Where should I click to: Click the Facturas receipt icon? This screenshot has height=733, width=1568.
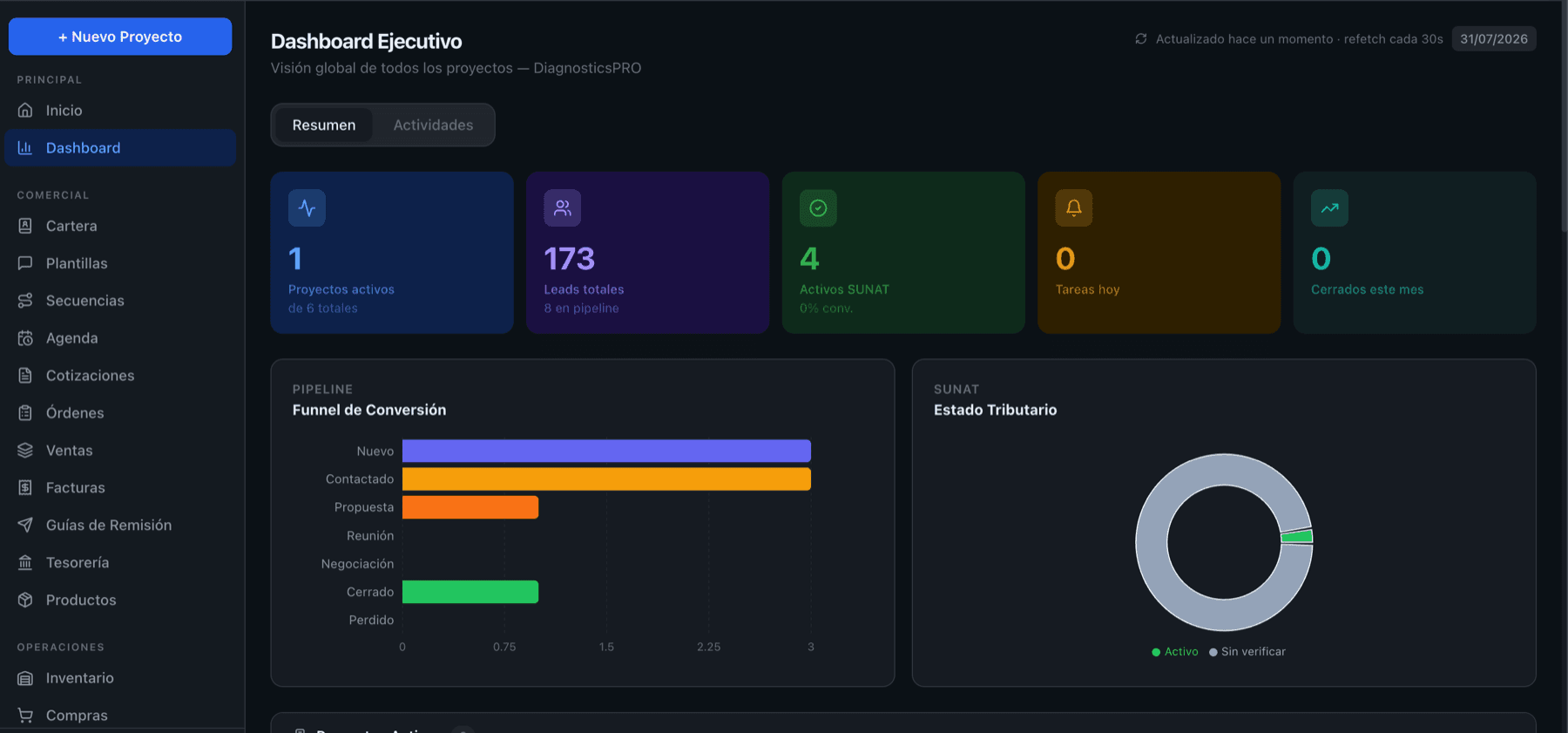[25, 488]
